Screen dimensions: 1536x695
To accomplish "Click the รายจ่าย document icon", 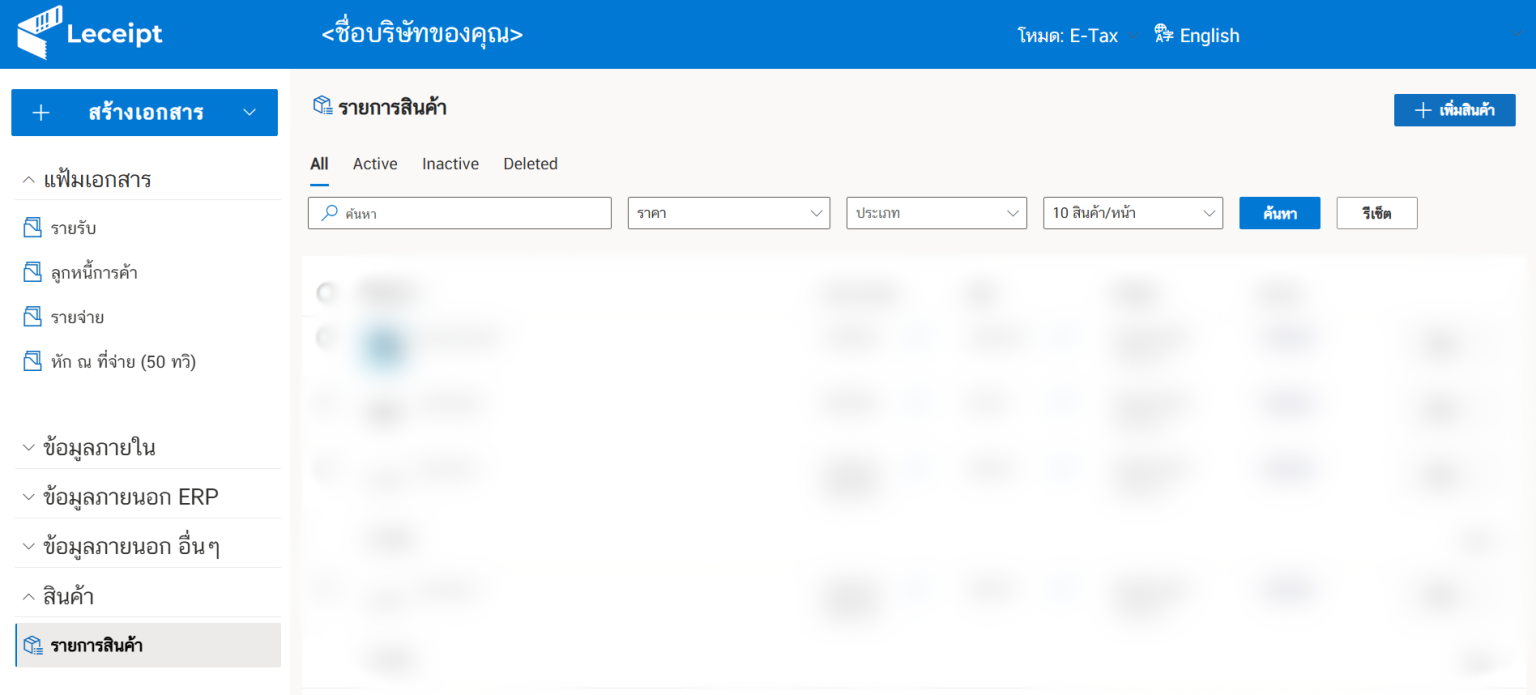I will pos(32,317).
